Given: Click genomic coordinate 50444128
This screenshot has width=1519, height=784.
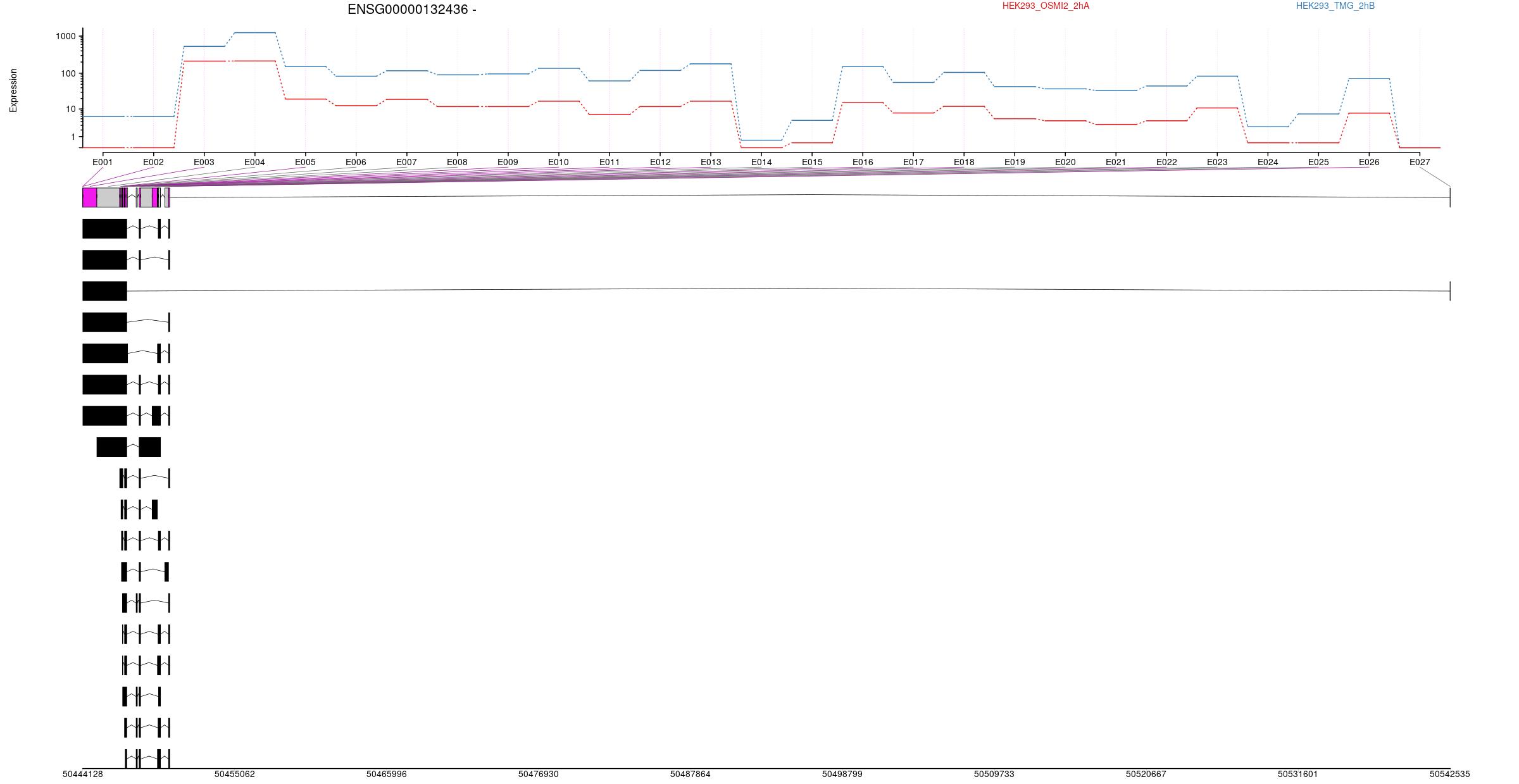Looking at the screenshot, I should [x=83, y=774].
